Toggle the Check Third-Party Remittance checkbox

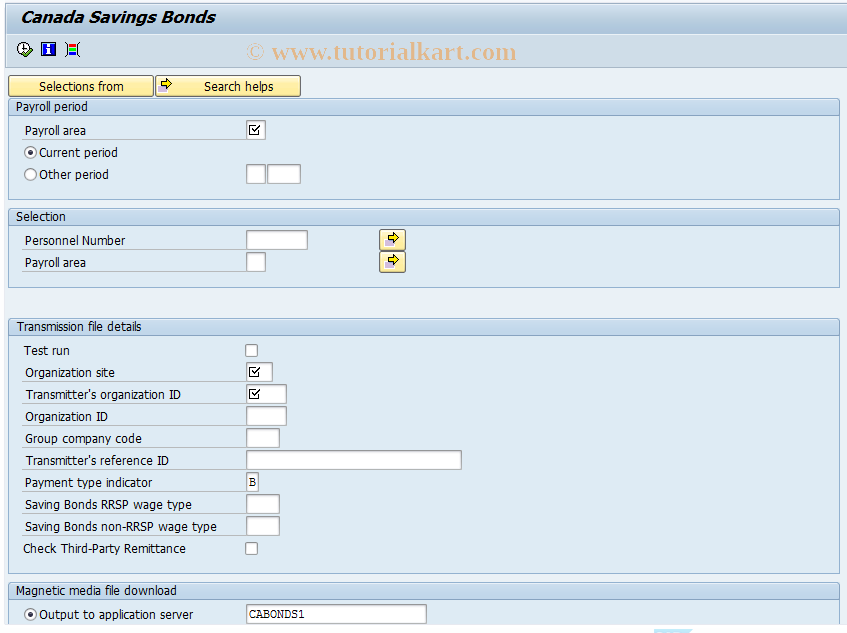point(252,549)
